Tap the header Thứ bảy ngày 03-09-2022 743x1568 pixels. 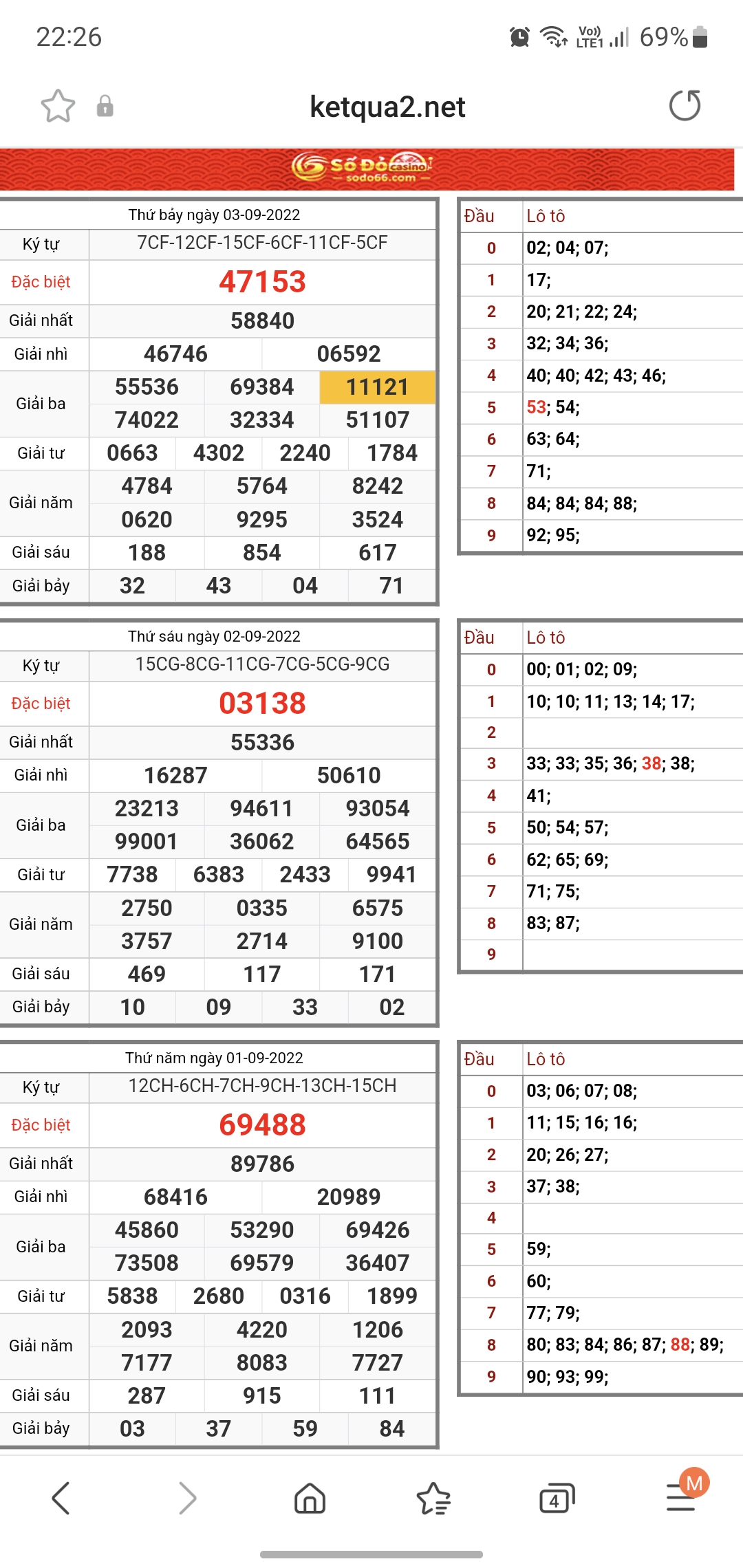coord(214,215)
